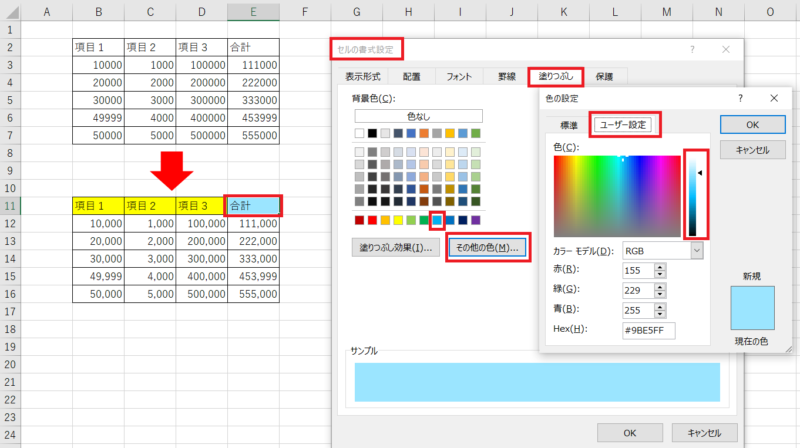Switch to the 表示形式 tab
The image size is (800, 448).
363,77
